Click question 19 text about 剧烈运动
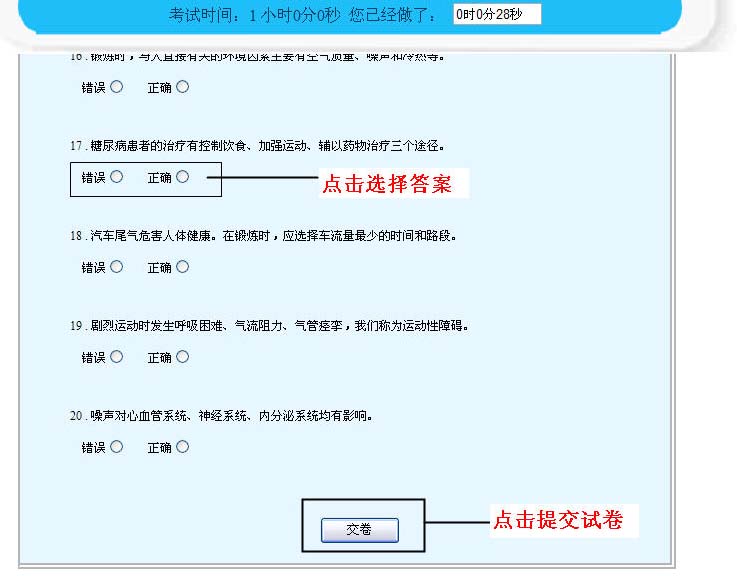Viewport: 738px width, 576px height. pos(268,326)
